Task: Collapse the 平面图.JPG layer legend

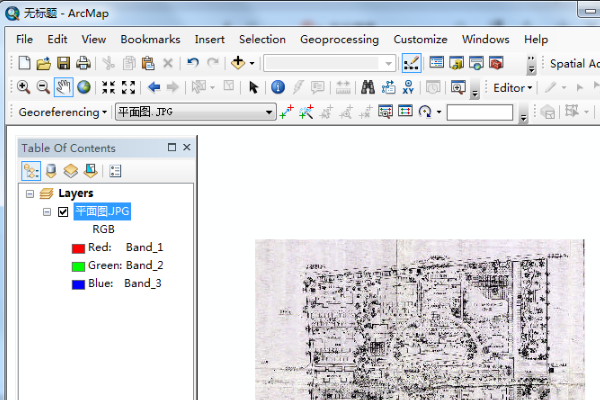Action: pyautogui.click(x=47, y=212)
